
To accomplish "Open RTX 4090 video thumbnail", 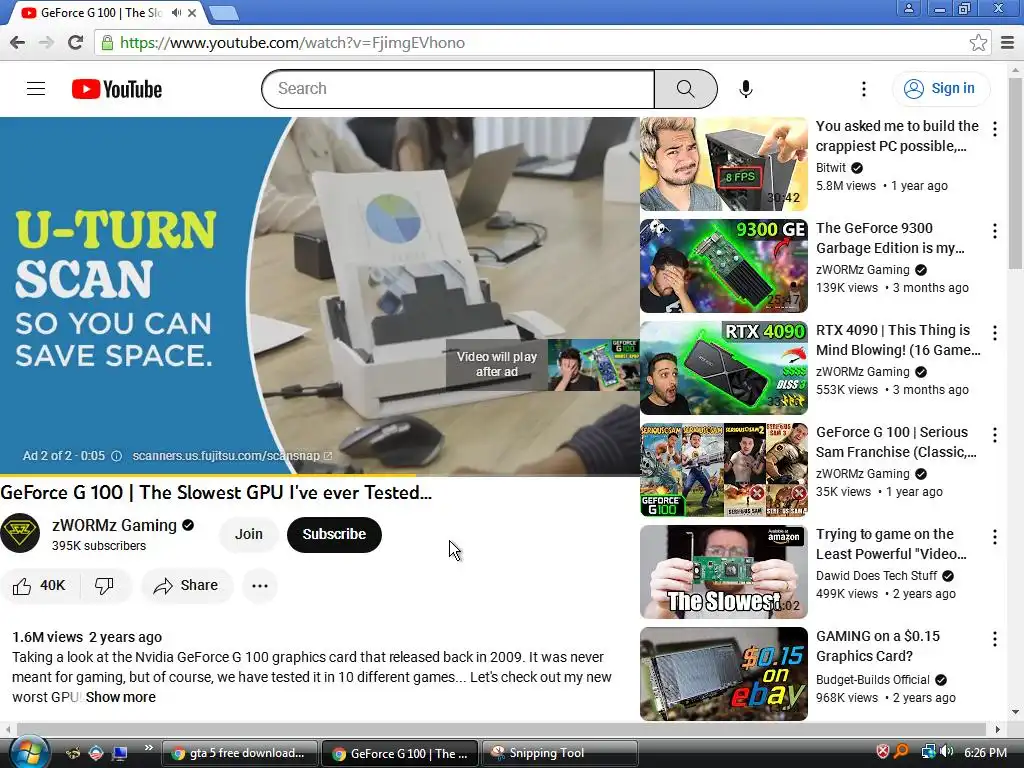I will [724, 368].
